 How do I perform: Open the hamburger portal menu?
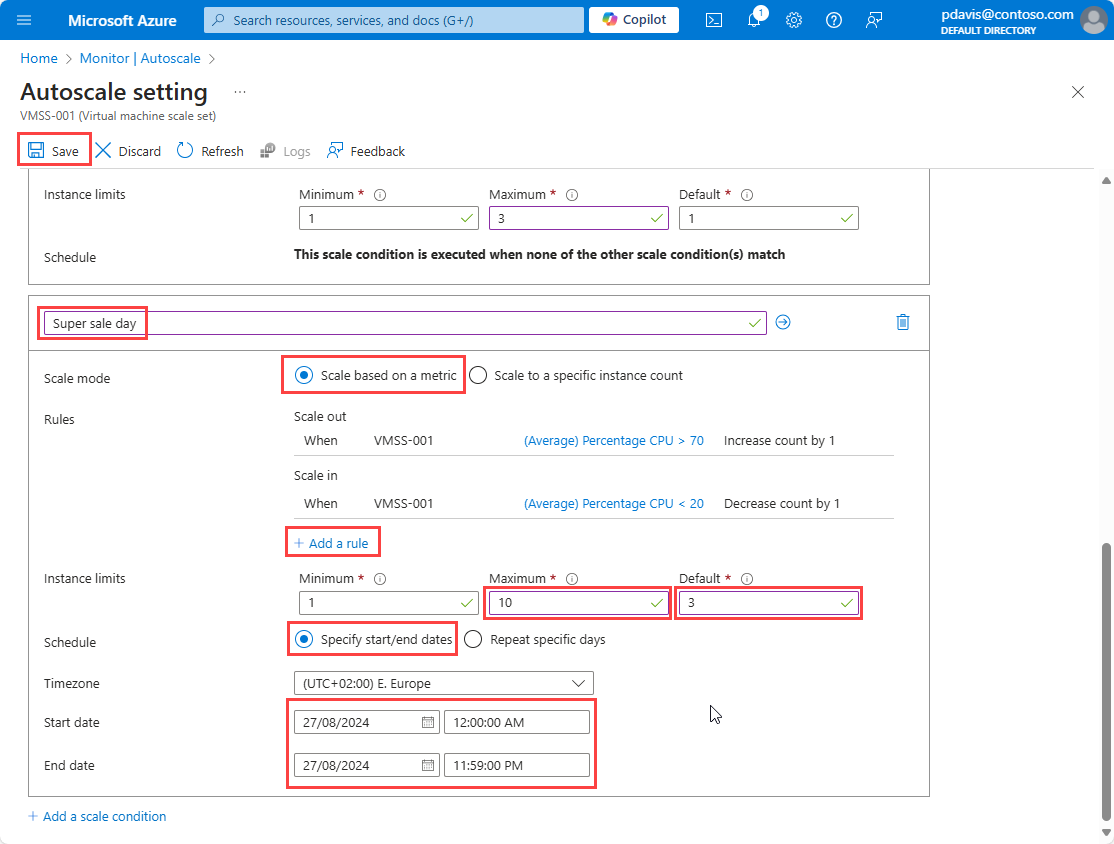[x=24, y=20]
